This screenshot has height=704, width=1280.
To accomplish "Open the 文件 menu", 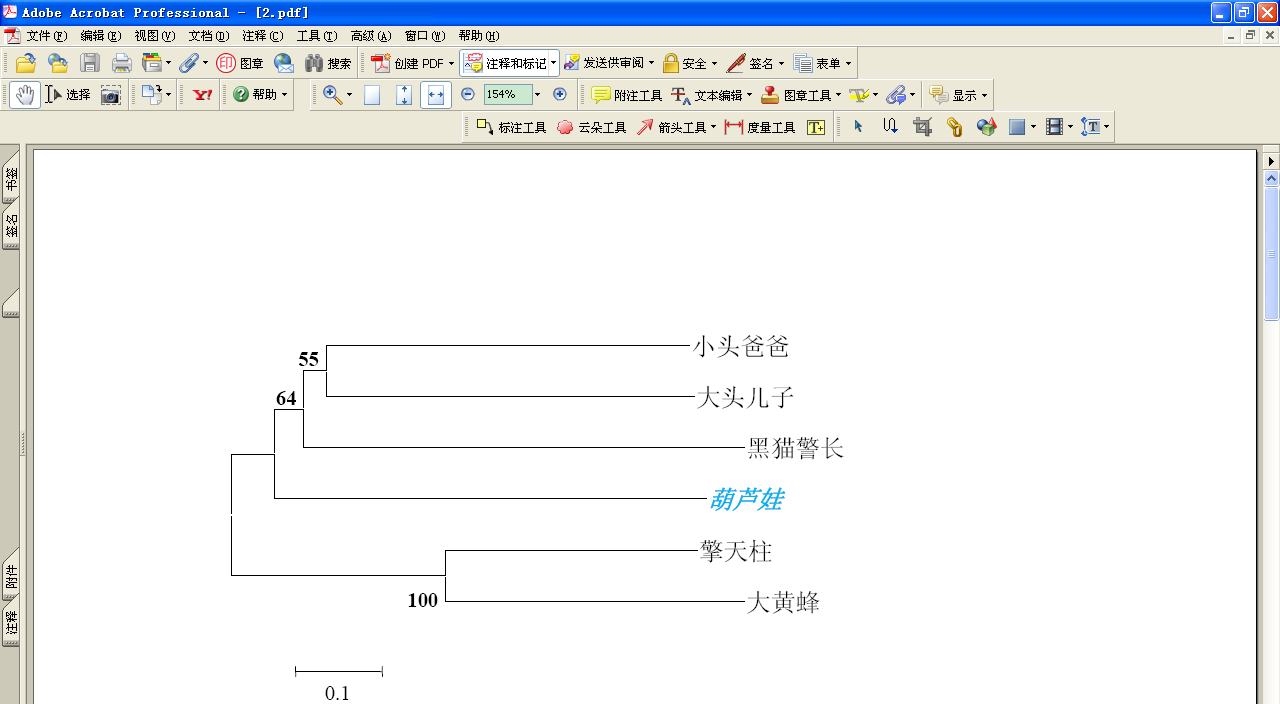I will (46, 36).
